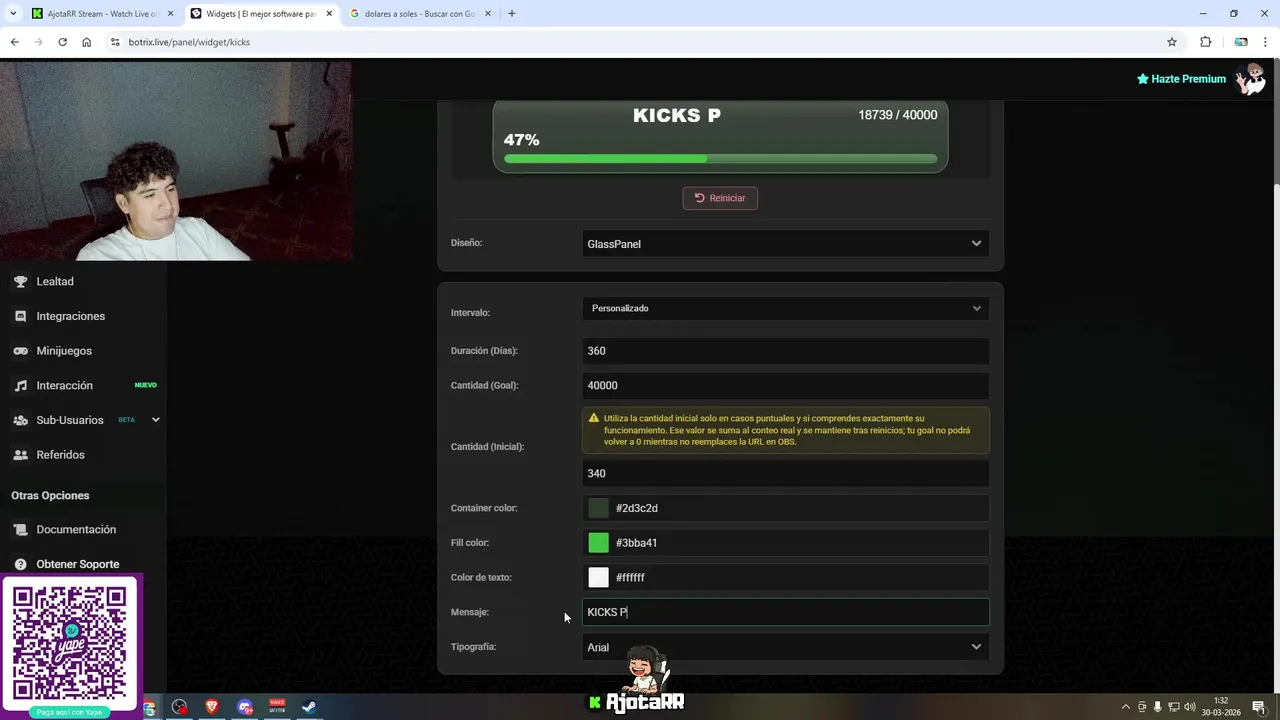Click the Mensaje text field
This screenshot has height=720, width=1280.
[785, 612]
